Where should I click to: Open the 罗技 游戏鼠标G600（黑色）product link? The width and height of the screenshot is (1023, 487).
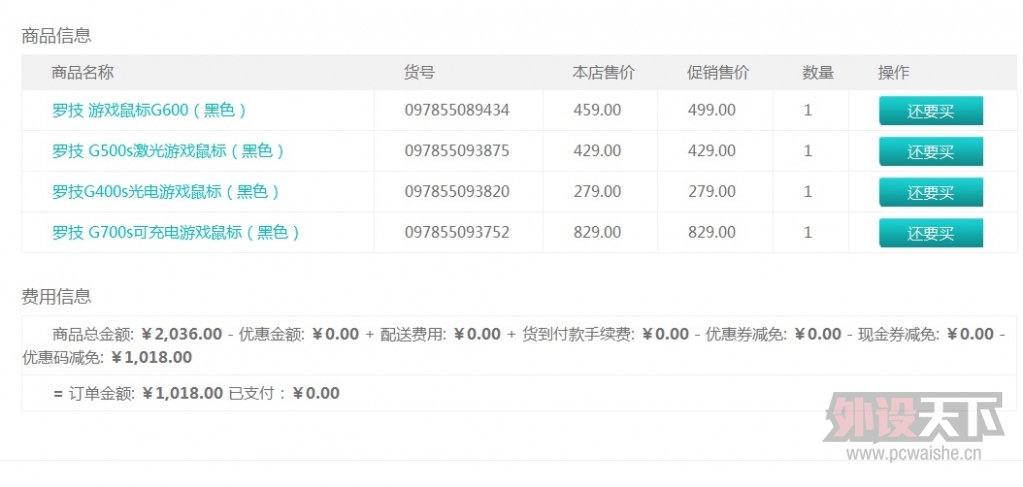[150, 110]
